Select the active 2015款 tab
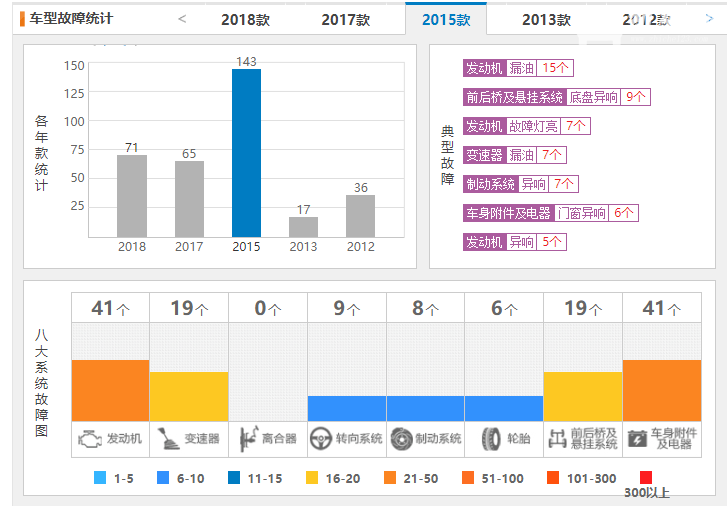The image size is (727, 506). [446, 19]
